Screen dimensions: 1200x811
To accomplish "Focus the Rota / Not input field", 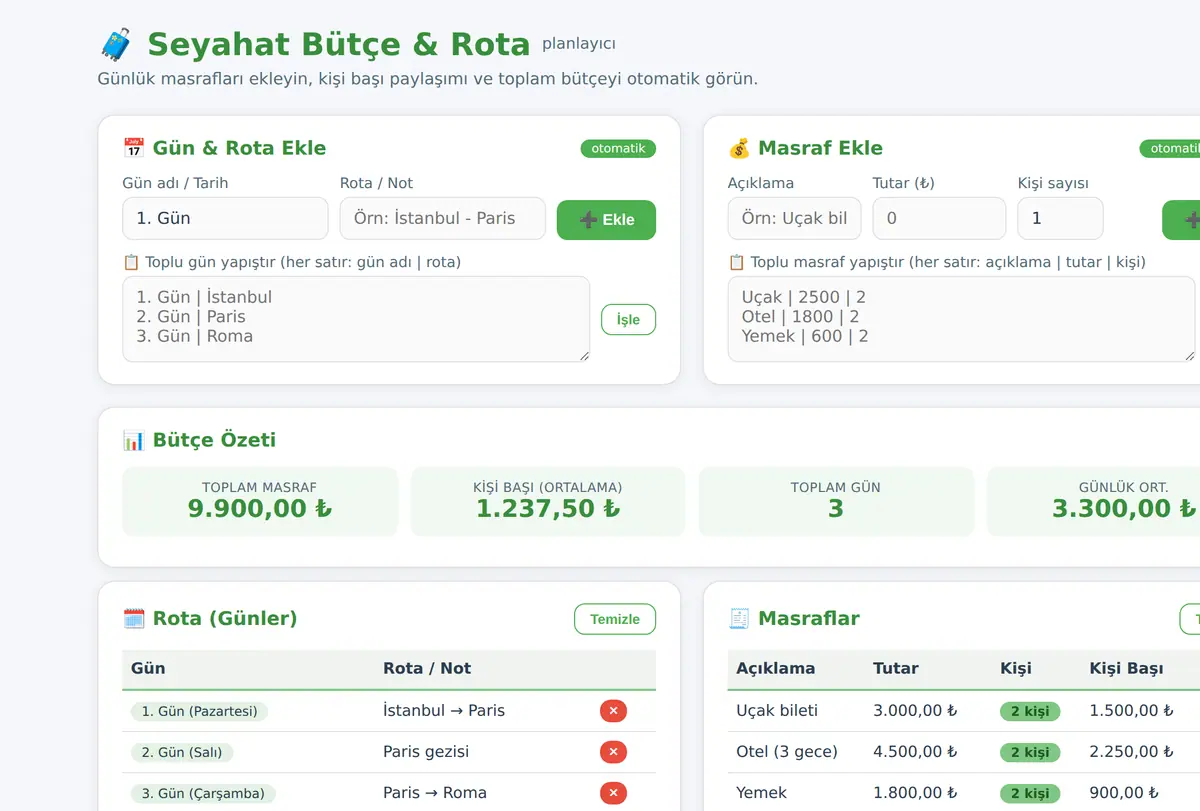I will (x=443, y=218).
